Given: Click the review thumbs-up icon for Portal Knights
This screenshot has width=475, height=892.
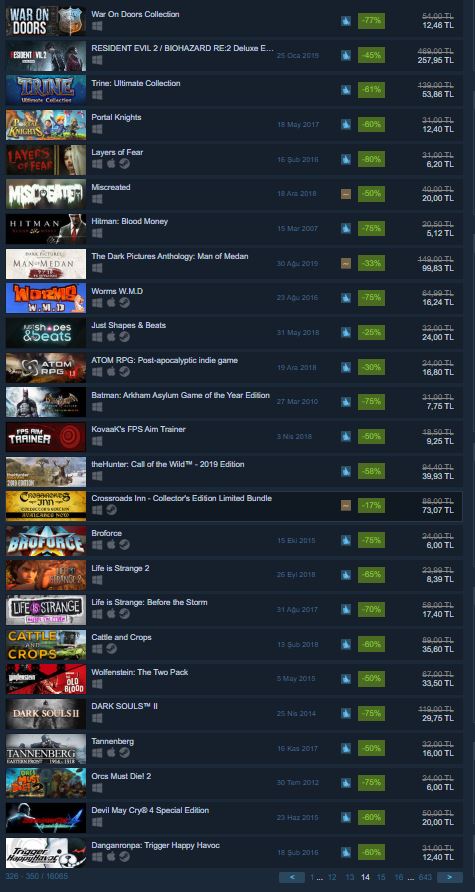Looking at the screenshot, I should 346,125.
